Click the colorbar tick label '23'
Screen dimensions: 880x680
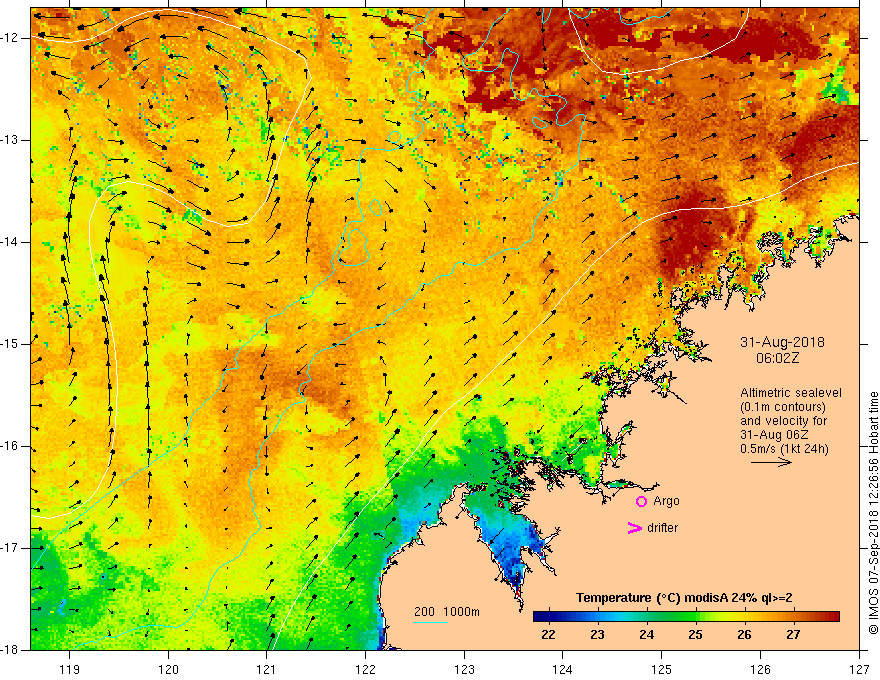(x=597, y=635)
